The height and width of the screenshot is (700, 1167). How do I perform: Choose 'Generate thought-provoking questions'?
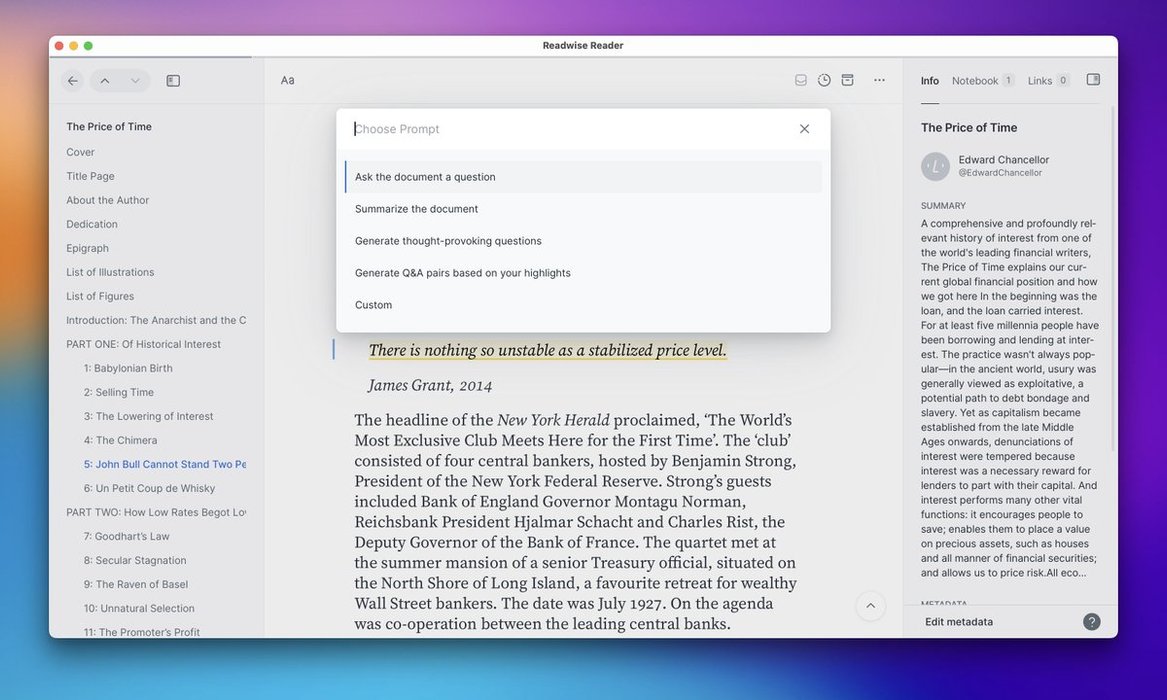pyautogui.click(x=584, y=241)
